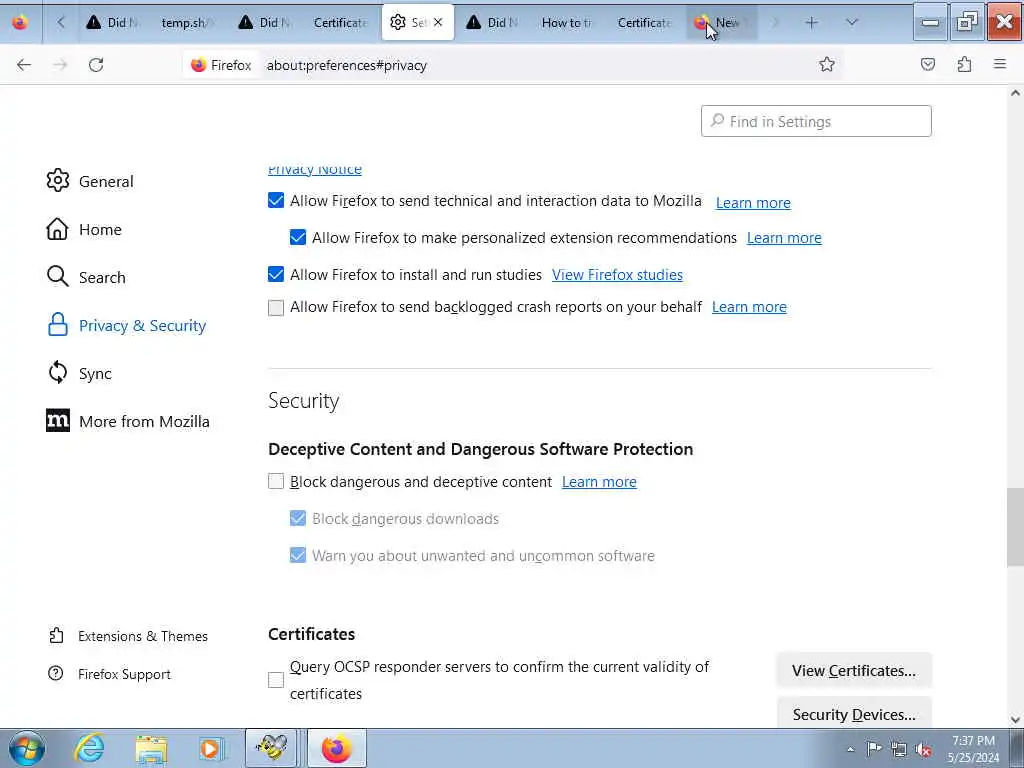The image size is (1024, 768).
Task: Open Learn more for crash reports
Action: click(x=749, y=307)
